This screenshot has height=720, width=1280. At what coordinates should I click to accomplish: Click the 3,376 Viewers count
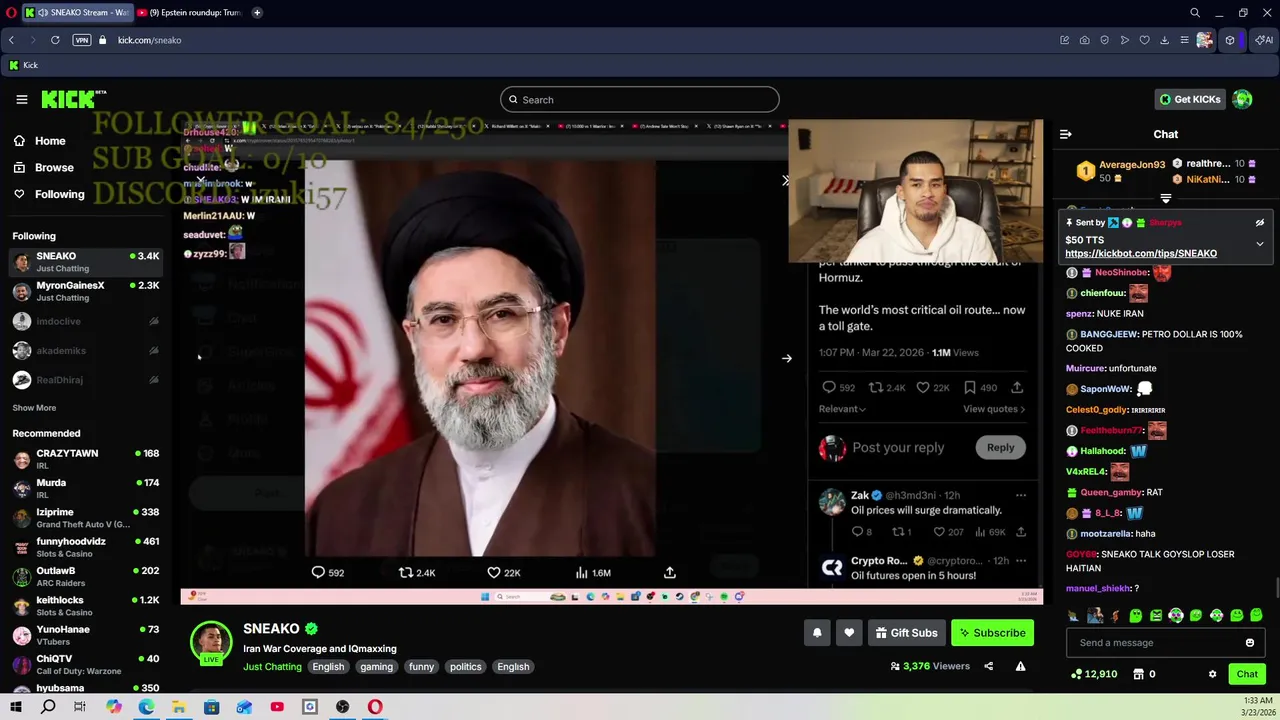coord(930,666)
